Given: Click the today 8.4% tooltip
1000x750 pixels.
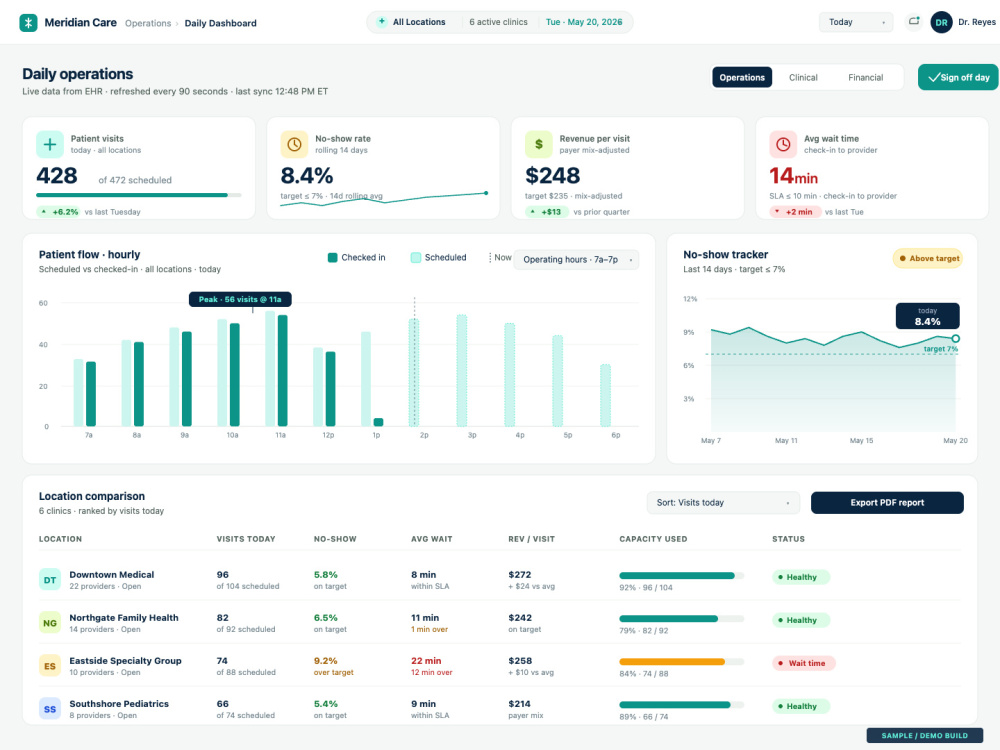Looking at the screenshot, I should 927,316.
